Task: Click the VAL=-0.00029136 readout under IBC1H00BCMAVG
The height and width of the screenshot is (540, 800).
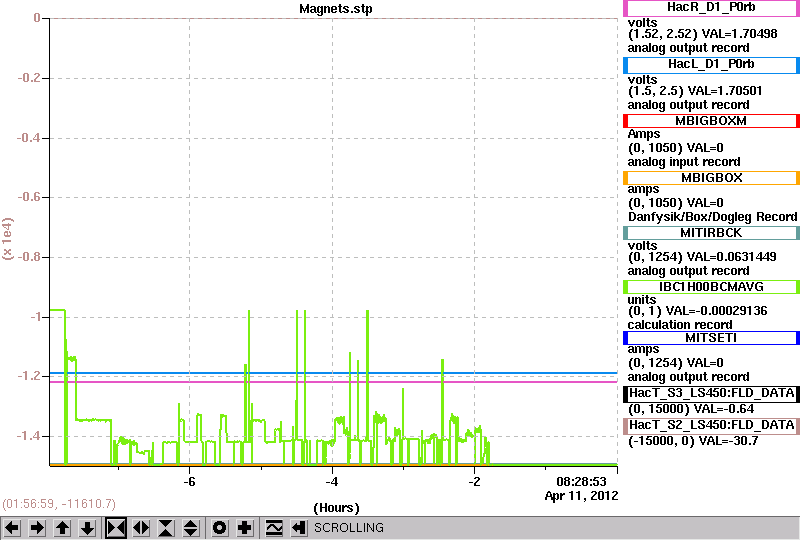Action: click(x=716, y=311)
